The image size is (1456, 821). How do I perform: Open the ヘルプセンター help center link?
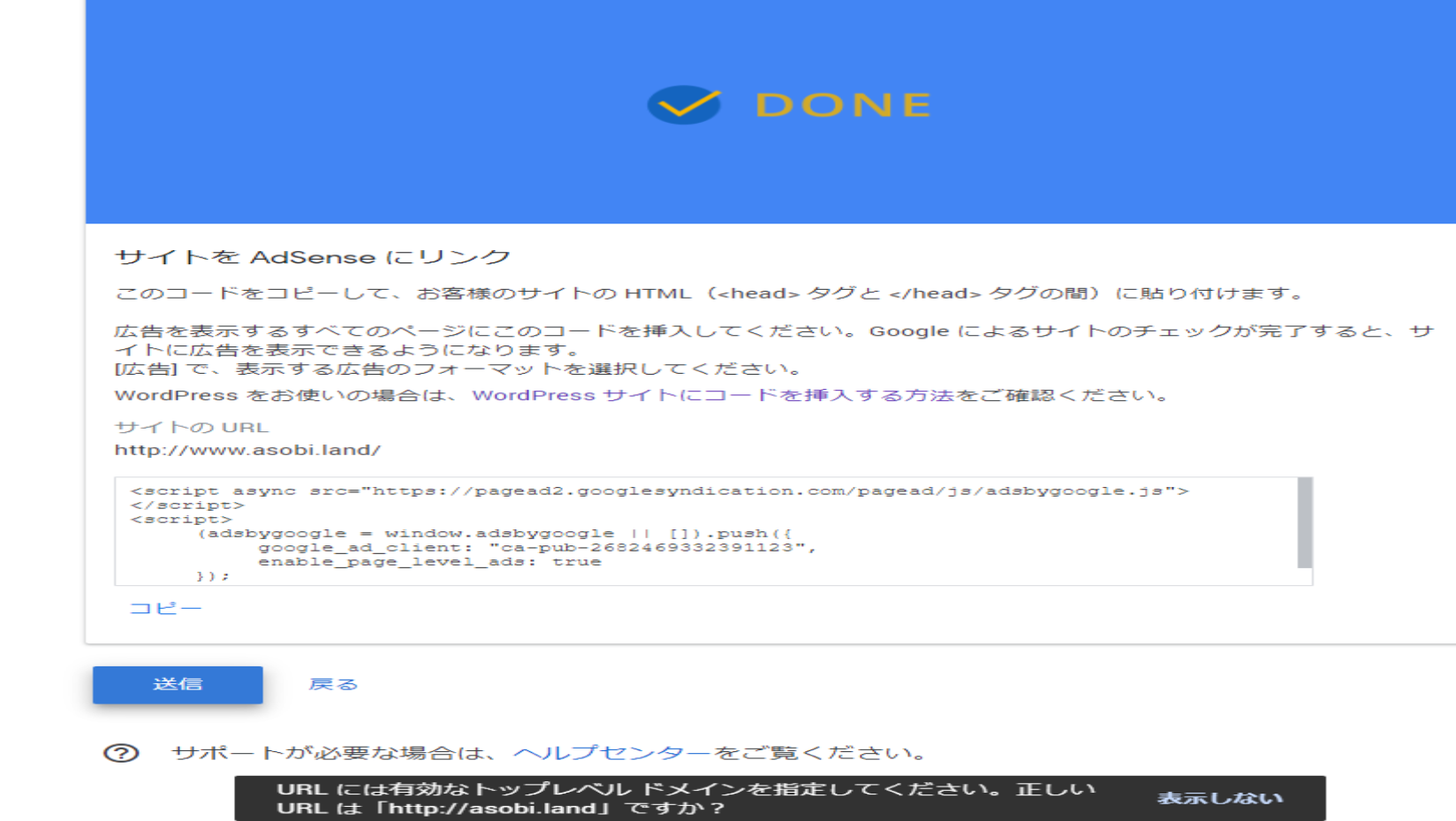(611, 753)
